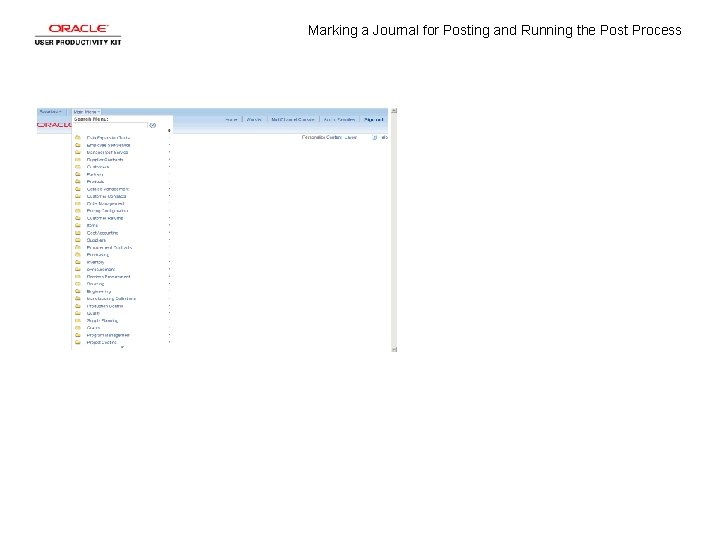Click the menu sort arrow under search
Screen dimensions: 720x540
pyautogui.click(x=169, y=131)
